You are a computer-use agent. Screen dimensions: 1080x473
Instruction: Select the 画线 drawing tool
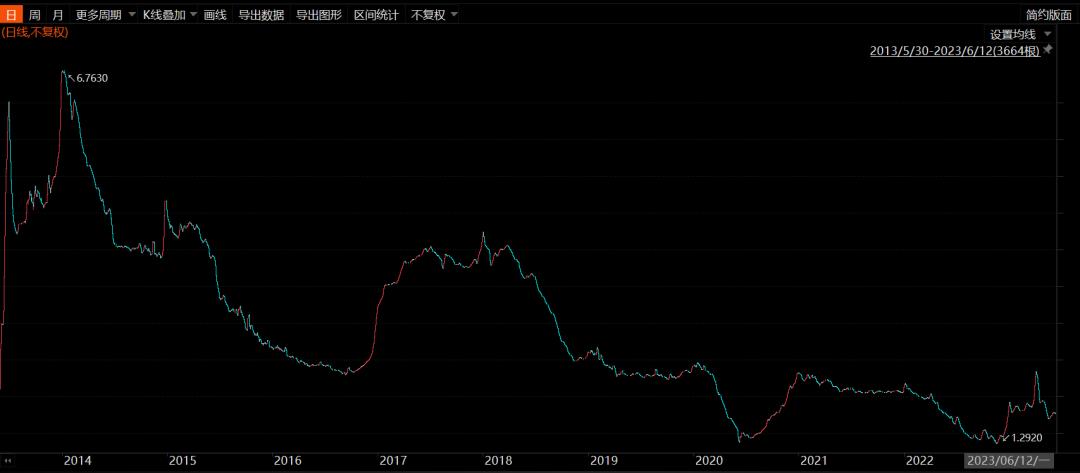pos(215,15)
